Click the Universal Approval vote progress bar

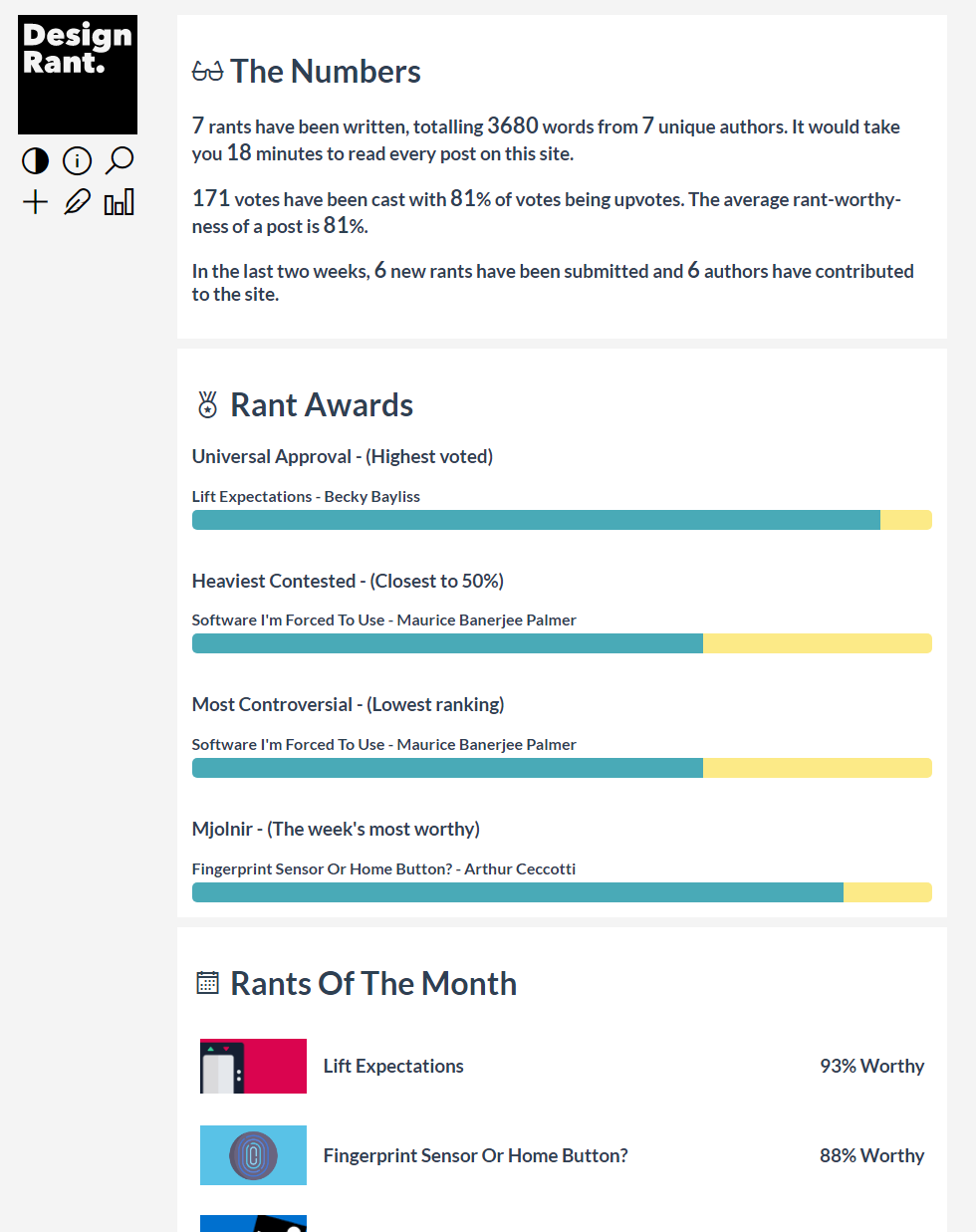(562, 519)
